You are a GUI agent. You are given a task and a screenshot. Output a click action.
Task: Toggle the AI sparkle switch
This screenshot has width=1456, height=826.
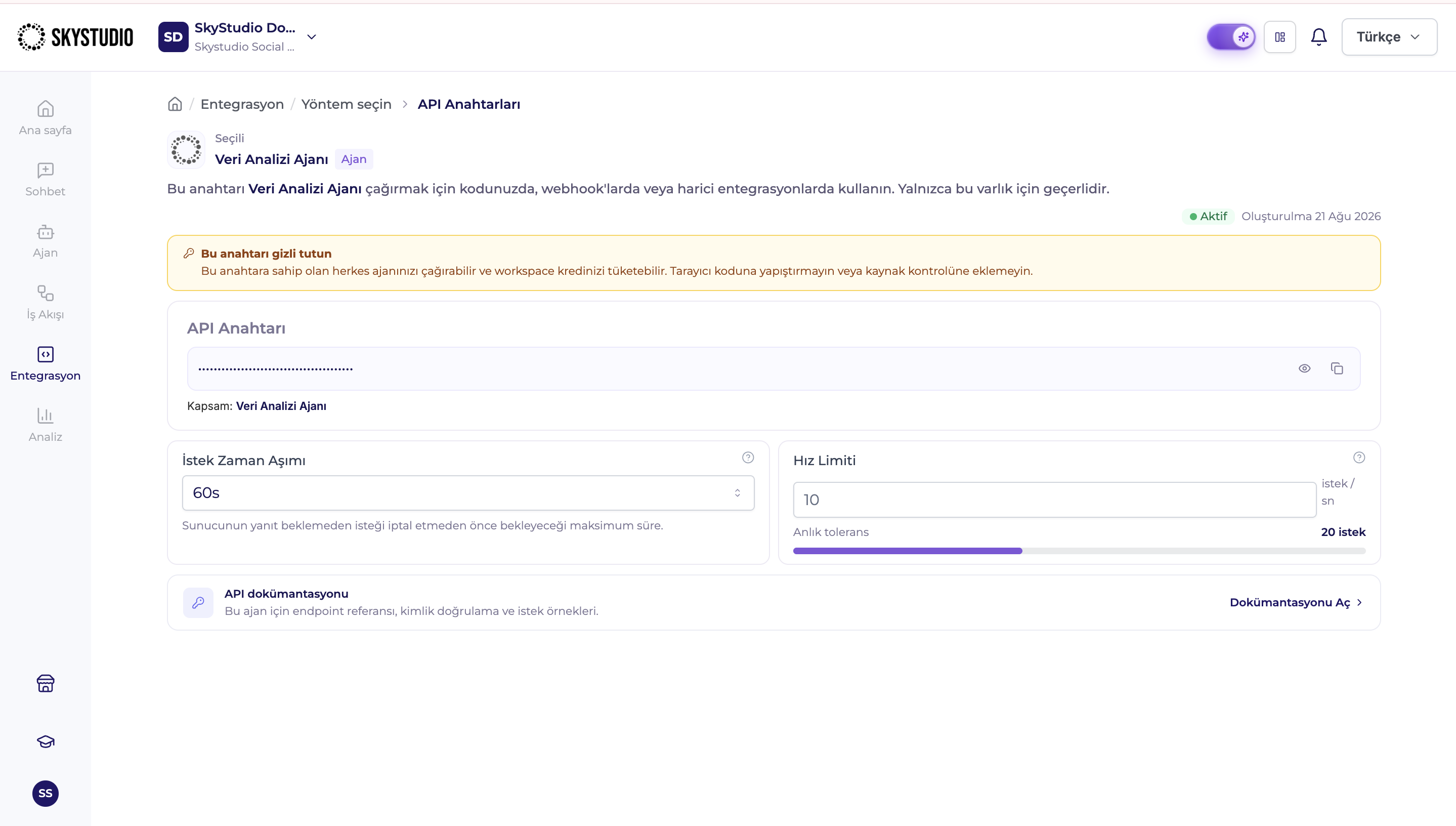point(1231,37)
